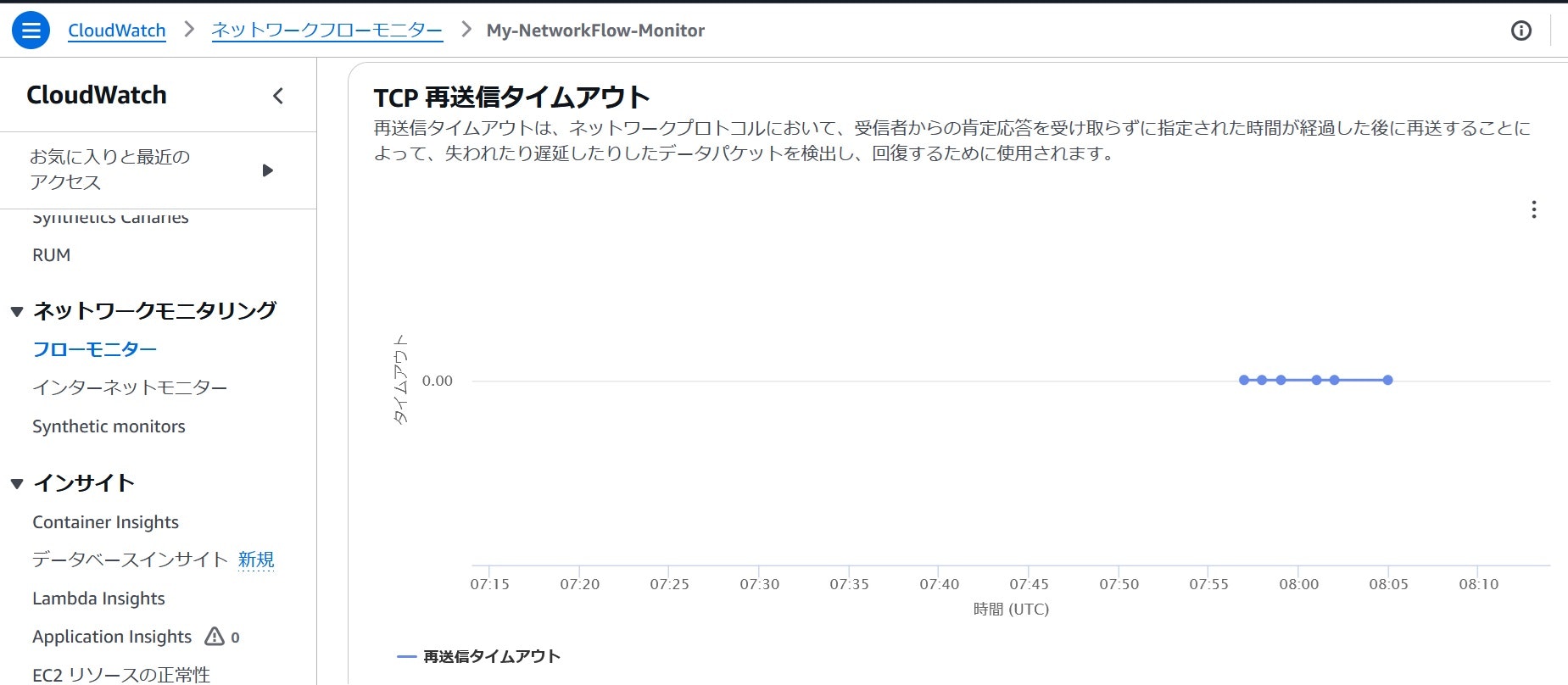Open ネットワークフローモニター breadcrumb link
Viewport: 1568px width, 685px height.
pyautogui.click(x=327, y=31)
